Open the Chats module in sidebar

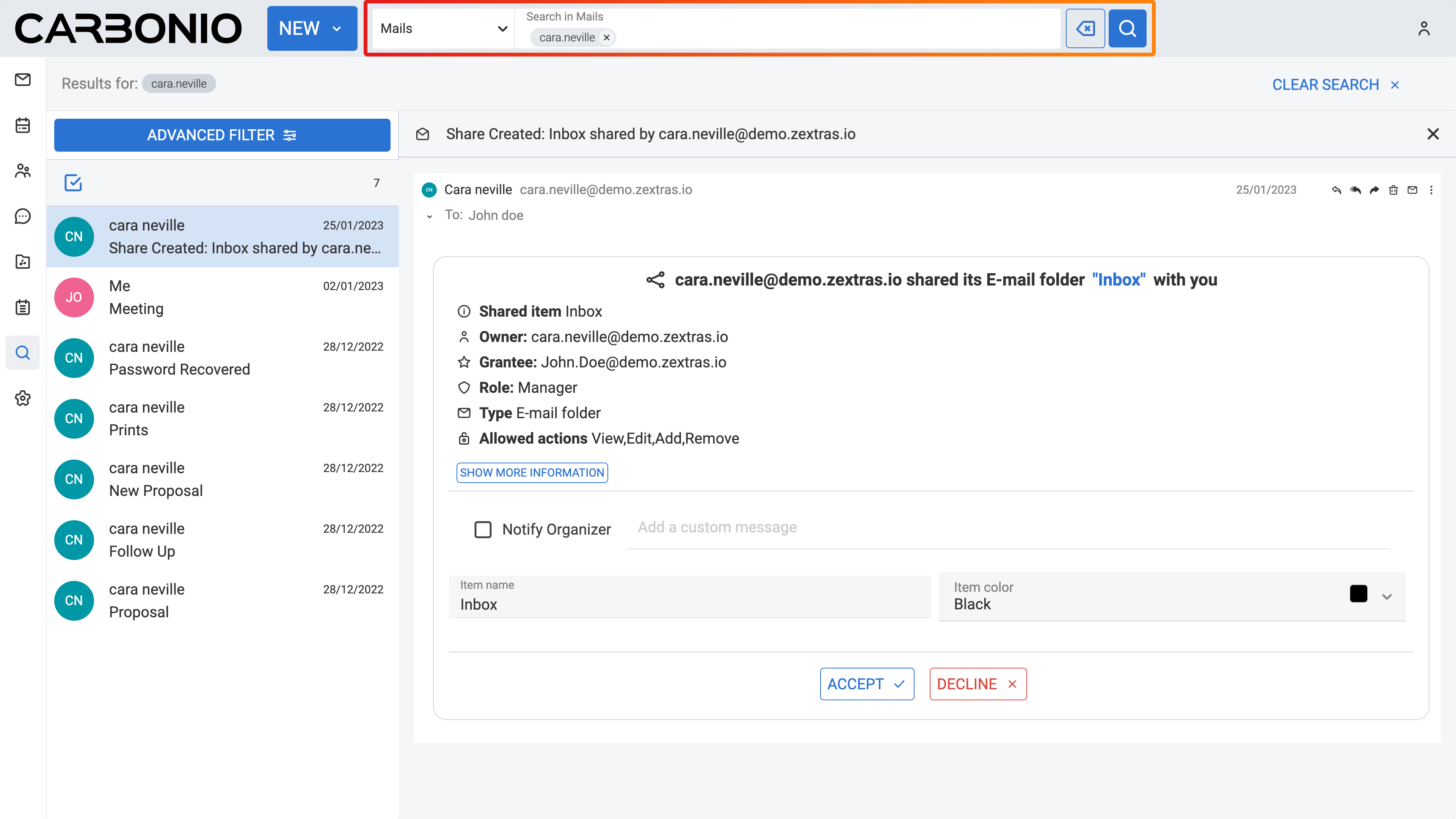pyautogui.click(x=23, y=216)
